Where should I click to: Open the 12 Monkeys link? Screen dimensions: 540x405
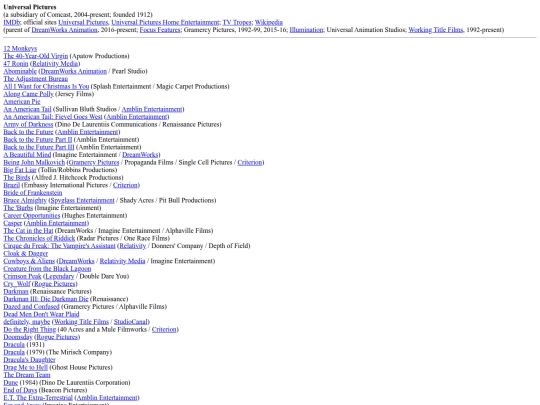click(x=20, y=49)
